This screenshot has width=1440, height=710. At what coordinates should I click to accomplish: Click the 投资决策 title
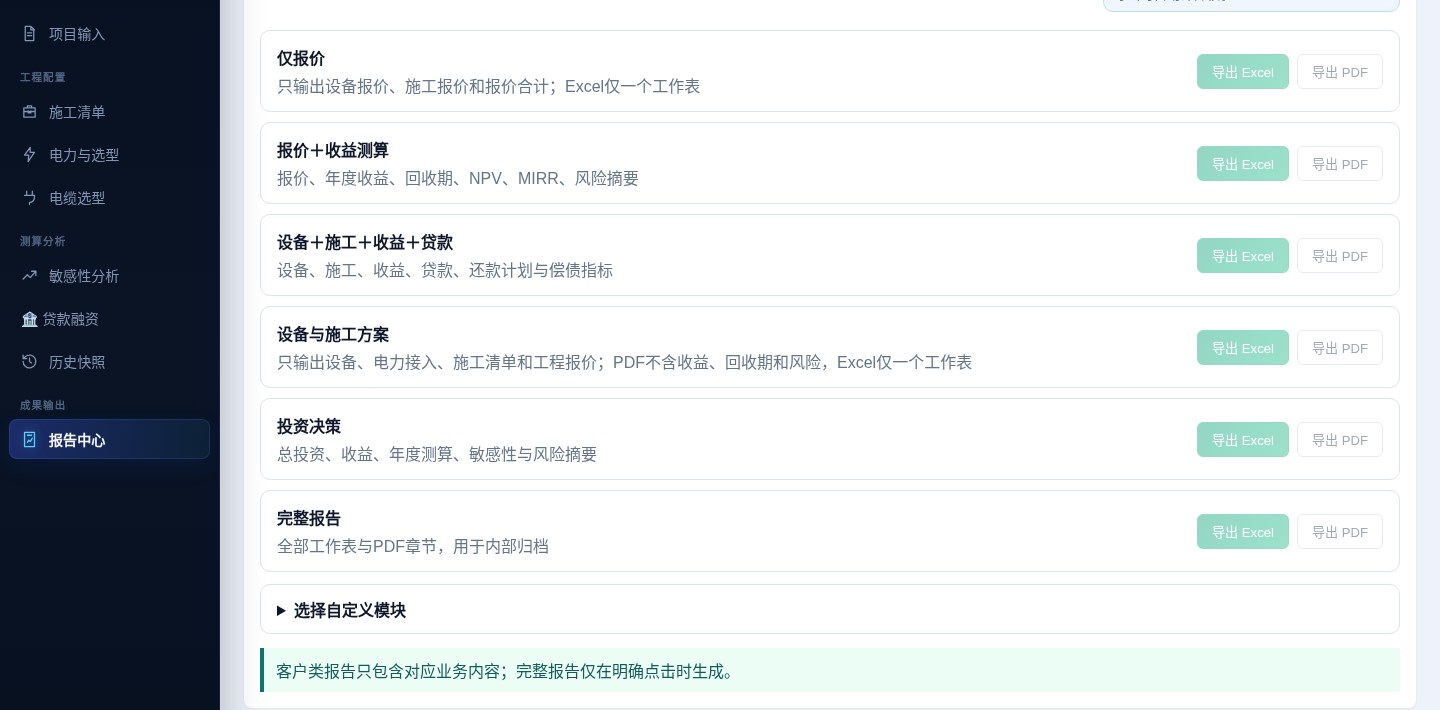tap(309, 427)
